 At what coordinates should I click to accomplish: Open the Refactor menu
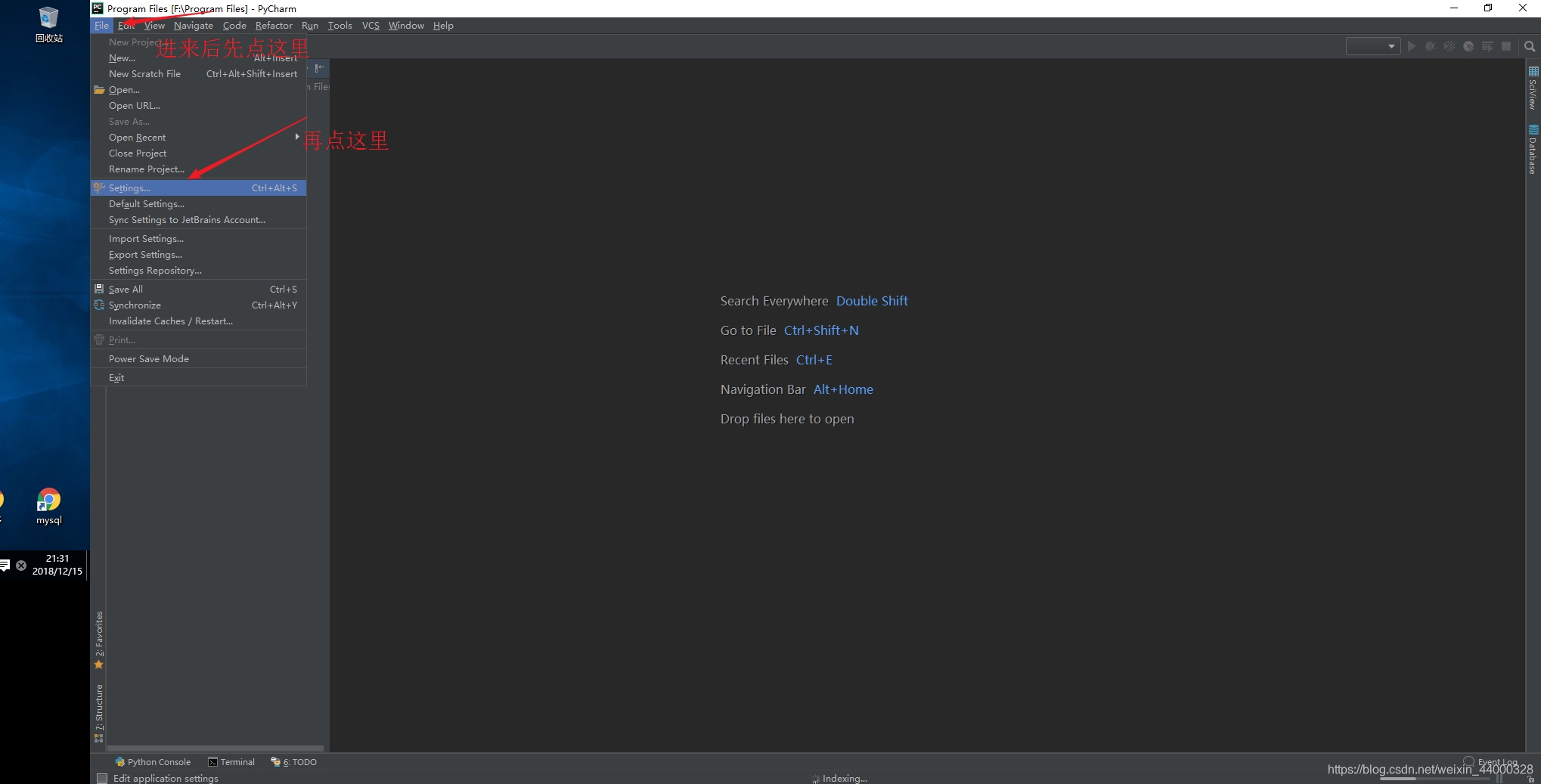pyautogui.click(x=274, y=26)
